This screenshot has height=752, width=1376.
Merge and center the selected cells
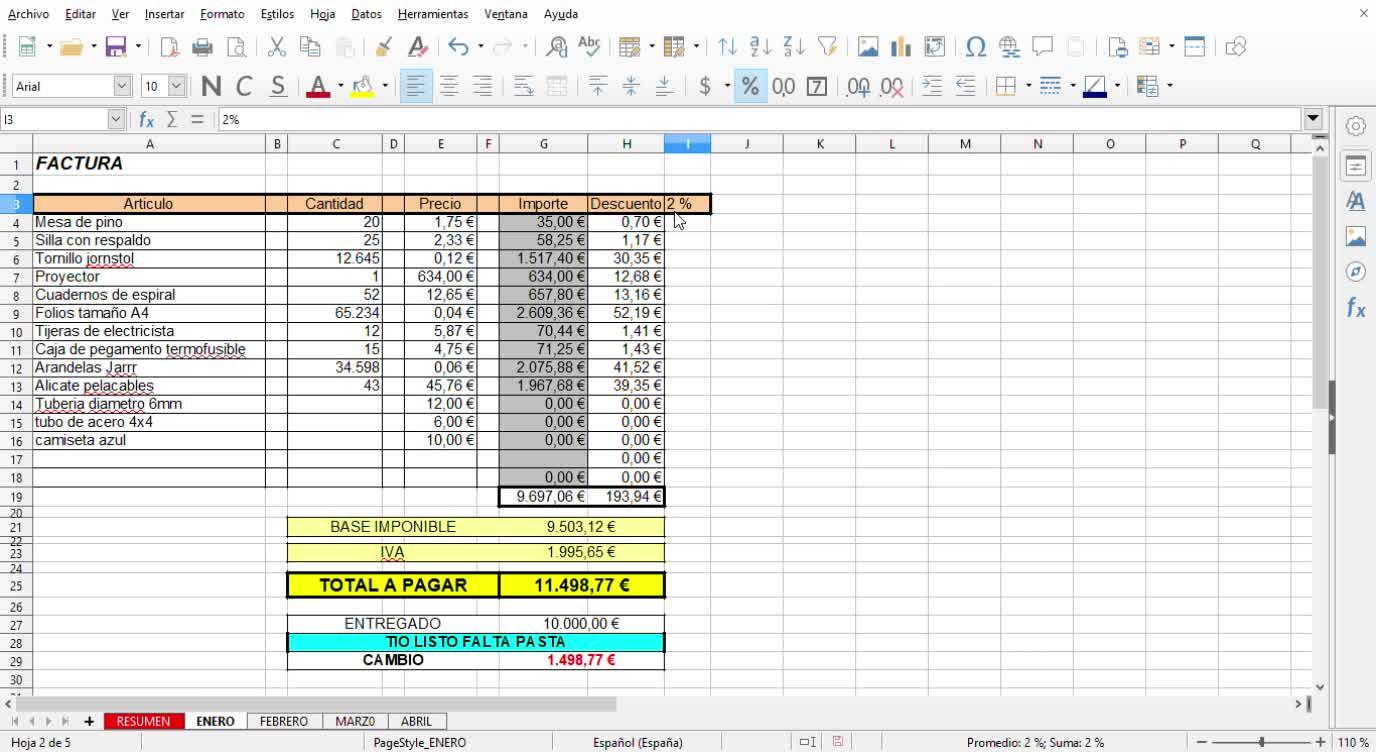click(x=557, y=86)
